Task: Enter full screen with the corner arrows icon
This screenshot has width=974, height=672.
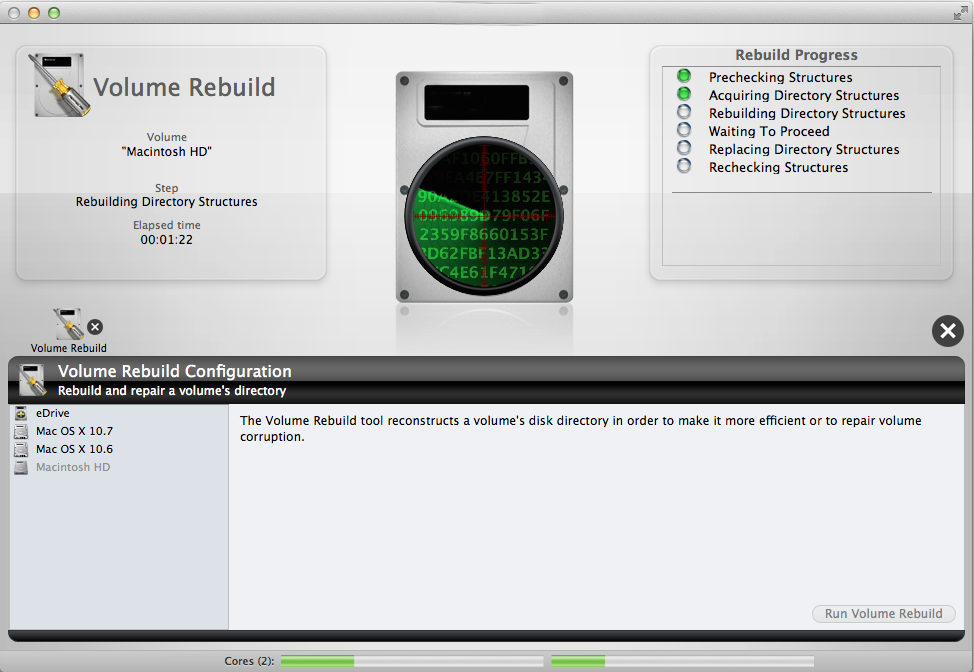Action: tap(960, 13)
